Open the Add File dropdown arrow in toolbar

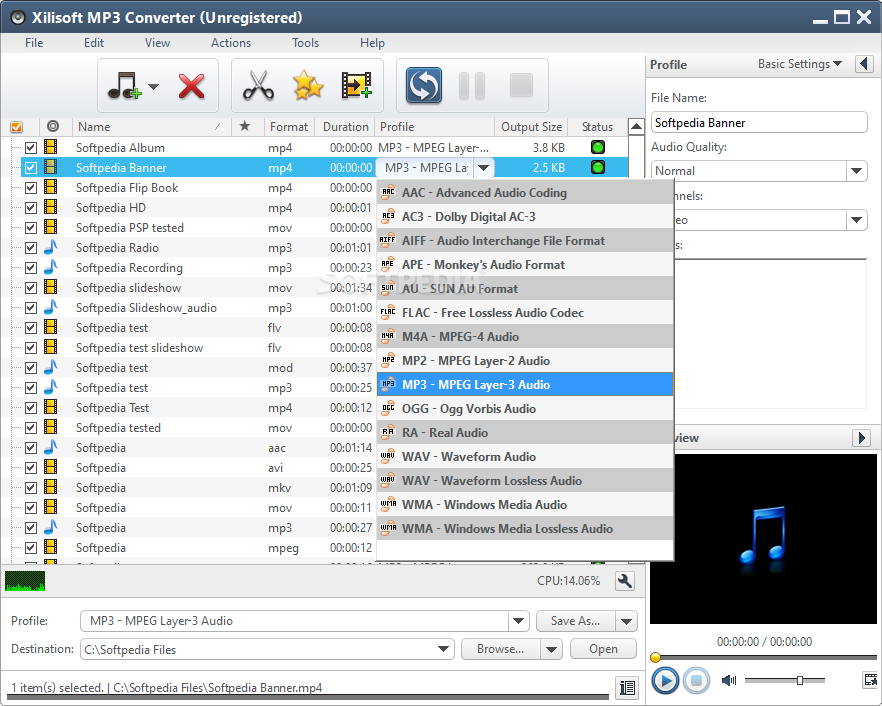point(153,87)
